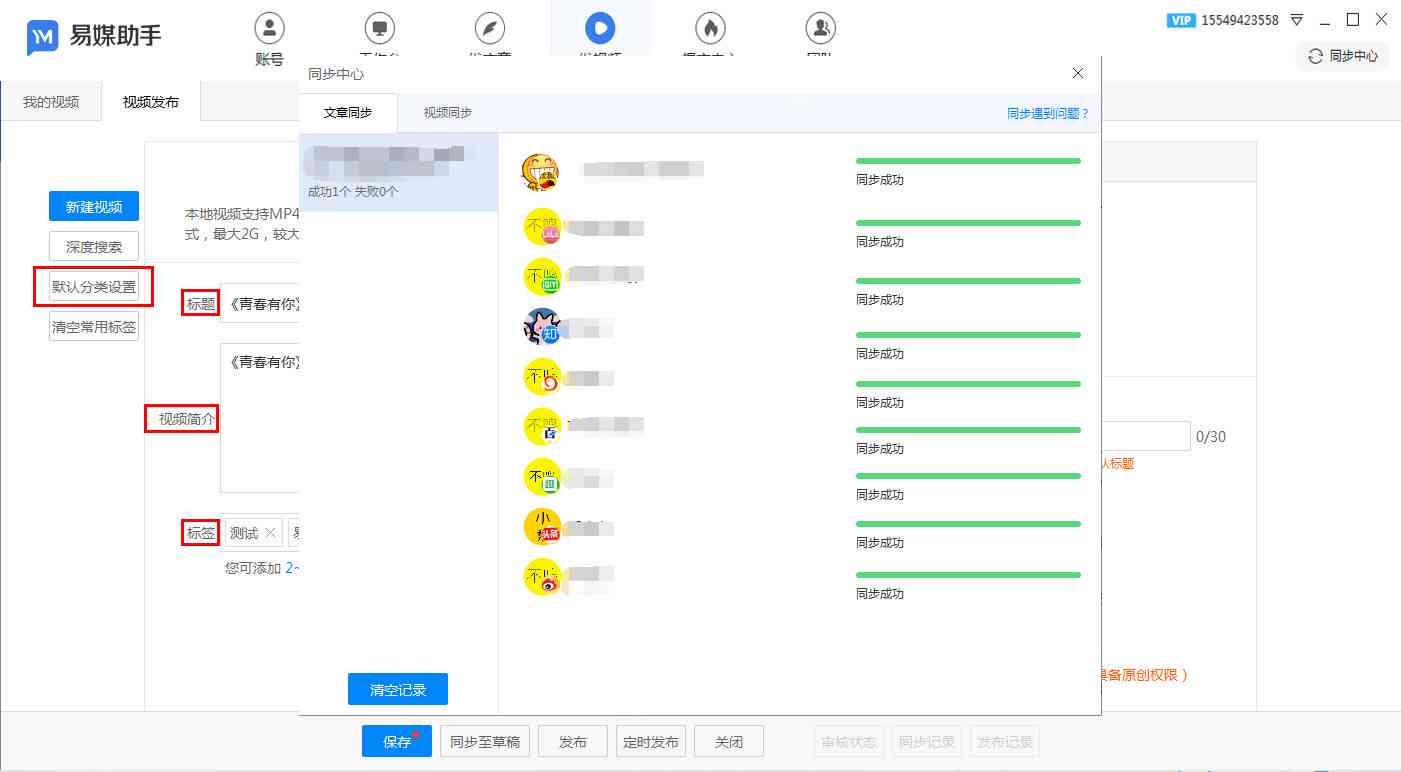The image size is (1401, 772).
Task: Click the greyed 发布记录 button
Action: 1005,742
